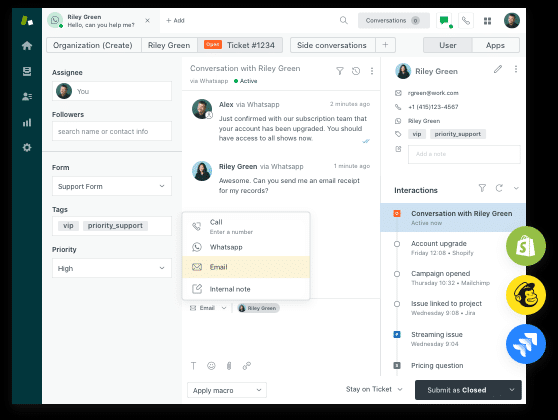Edit Riley Green profile with pencil icon
The image size is (558, 420).
[498, 69]
